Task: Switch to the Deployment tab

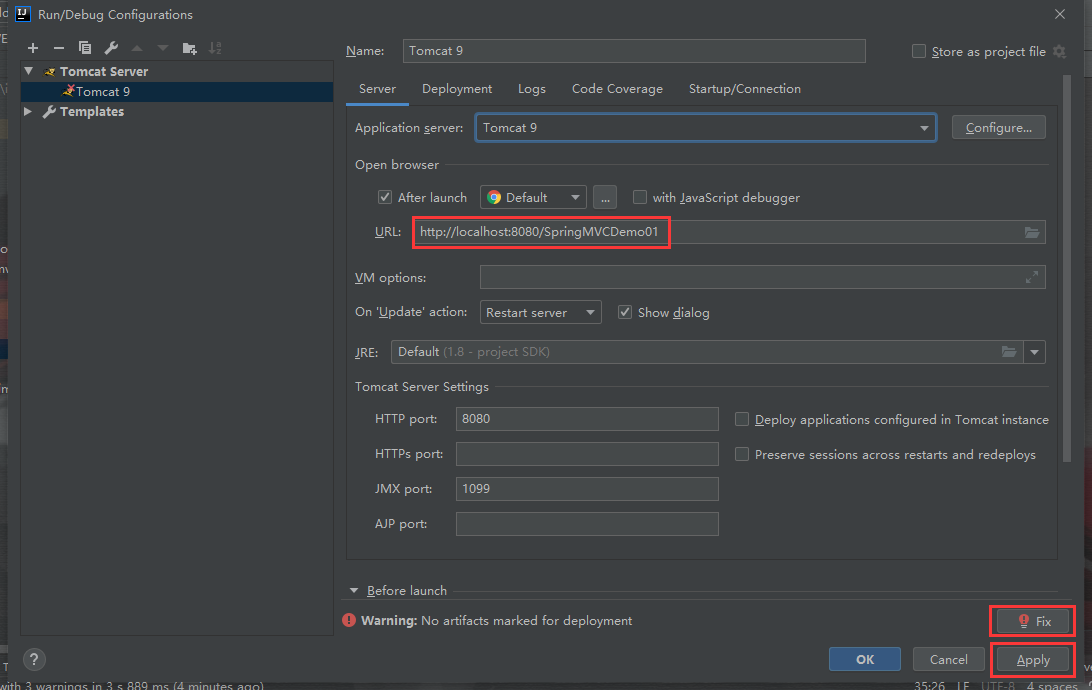Action: coord(457,89)
